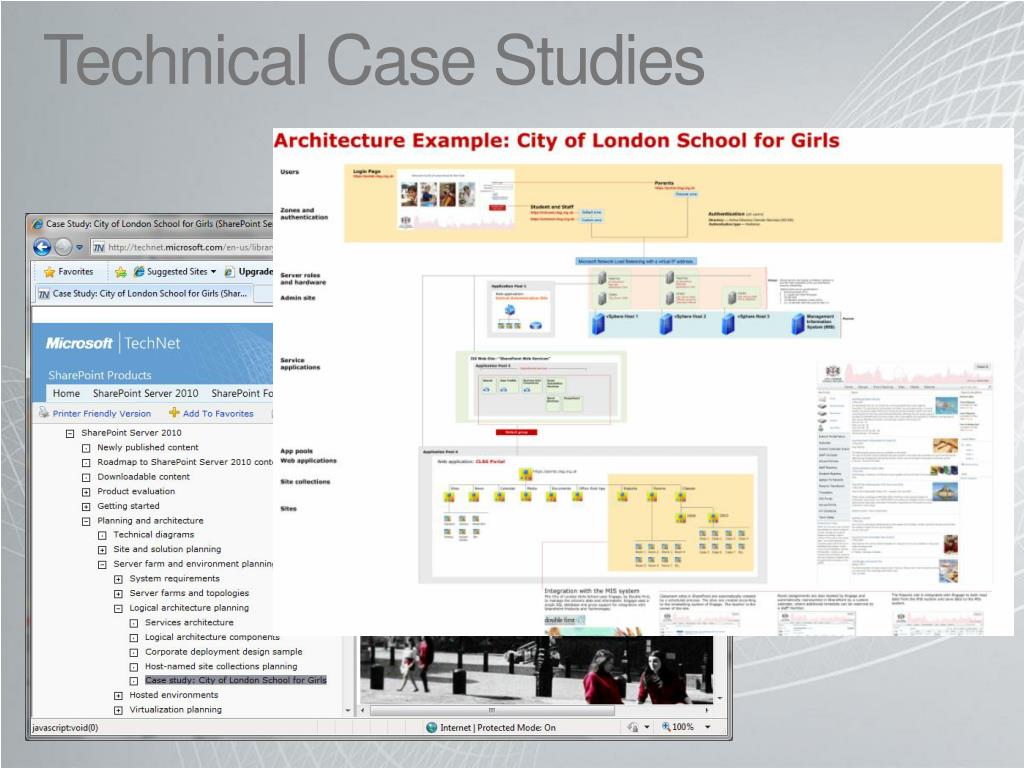The width and height of the screenshot is (1024, 768).
Task: Open Roadmap to SharePoint Server 2010 content item
Action: [x=185, y=462]
